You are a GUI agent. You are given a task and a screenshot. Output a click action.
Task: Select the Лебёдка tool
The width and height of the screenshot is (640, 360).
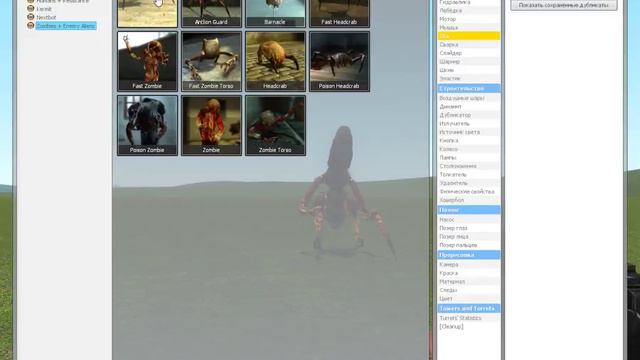pyautogui.click(x=469, y=11)
